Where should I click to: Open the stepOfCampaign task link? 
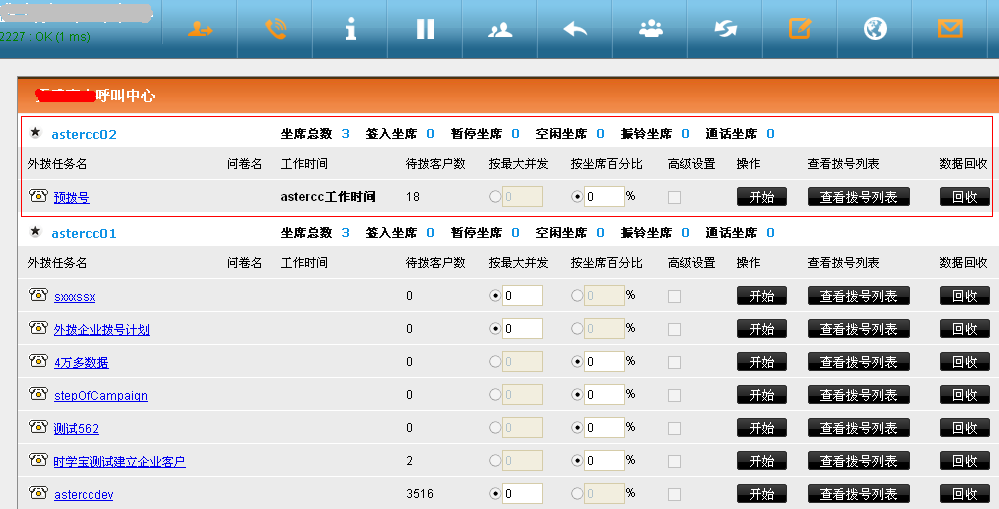coord(101,395)
